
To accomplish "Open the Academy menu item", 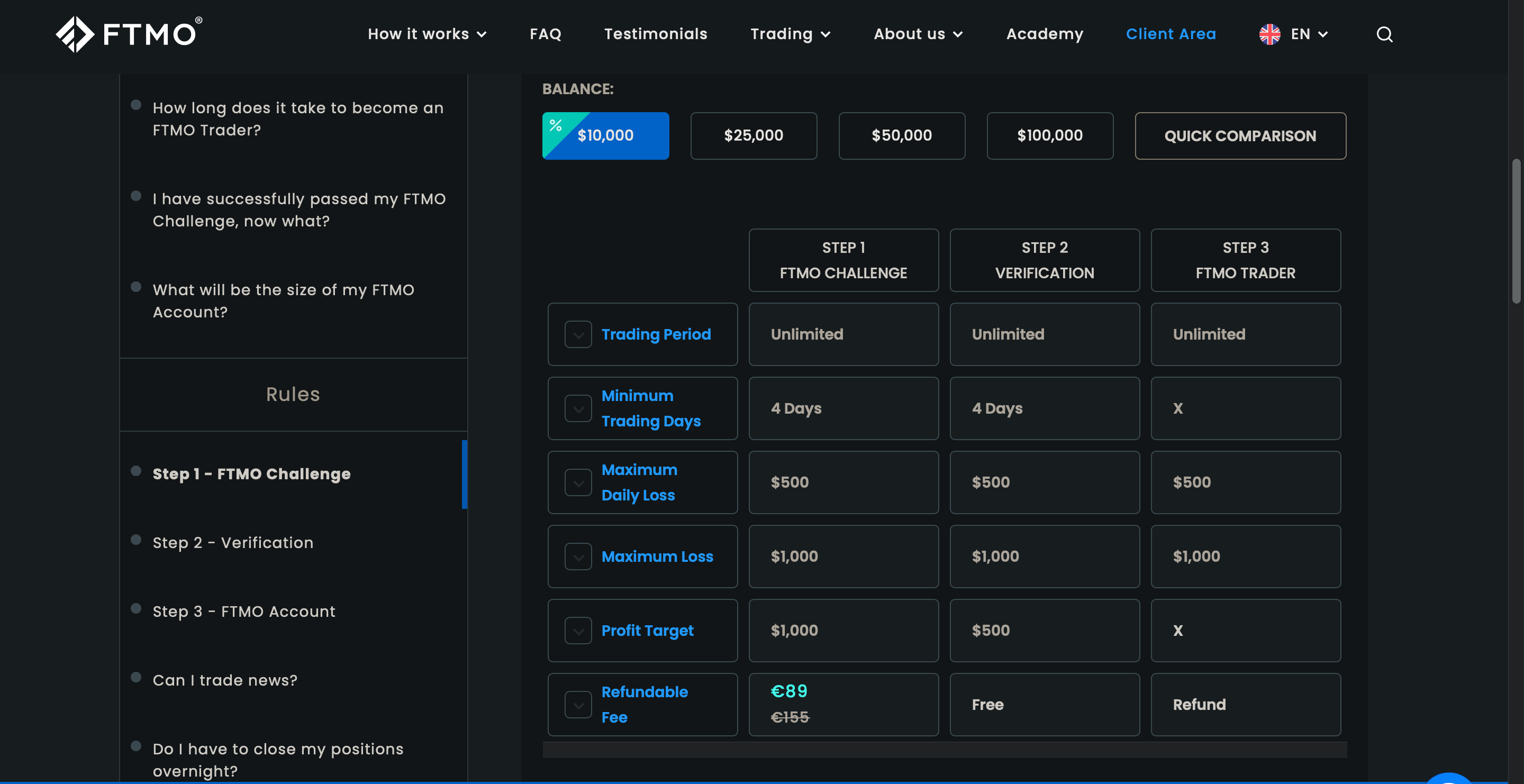I will tap(1045, 34).
